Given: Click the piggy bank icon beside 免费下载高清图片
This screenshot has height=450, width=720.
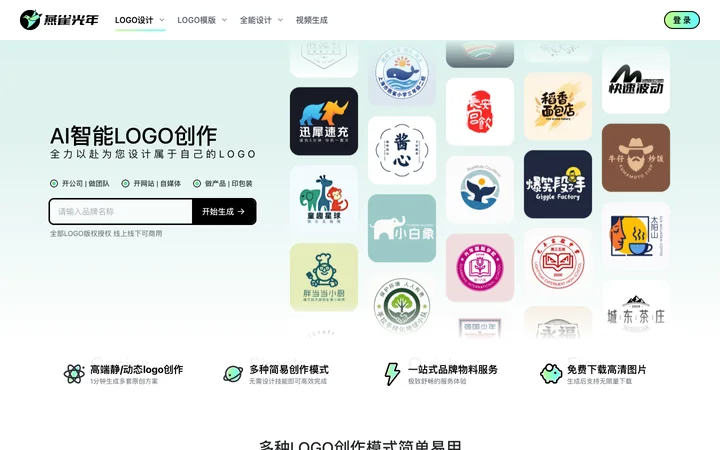Looking at the screenshot, I should 551,374.
